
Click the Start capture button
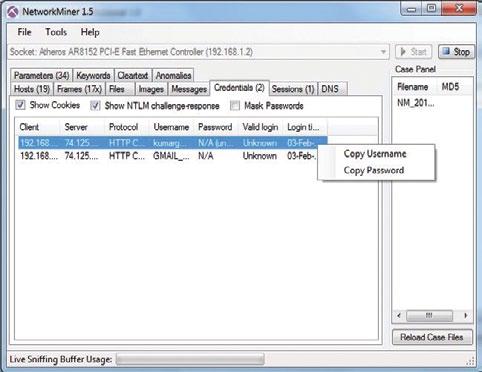tap(414, 52)
